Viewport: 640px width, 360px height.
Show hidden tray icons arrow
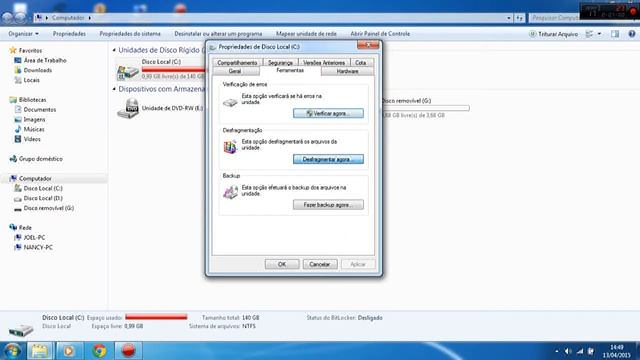click(557, 351)
